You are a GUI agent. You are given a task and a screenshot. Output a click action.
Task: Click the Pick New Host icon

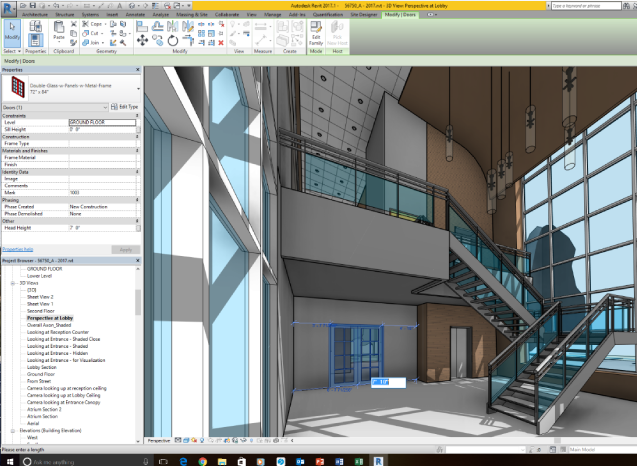337,33
